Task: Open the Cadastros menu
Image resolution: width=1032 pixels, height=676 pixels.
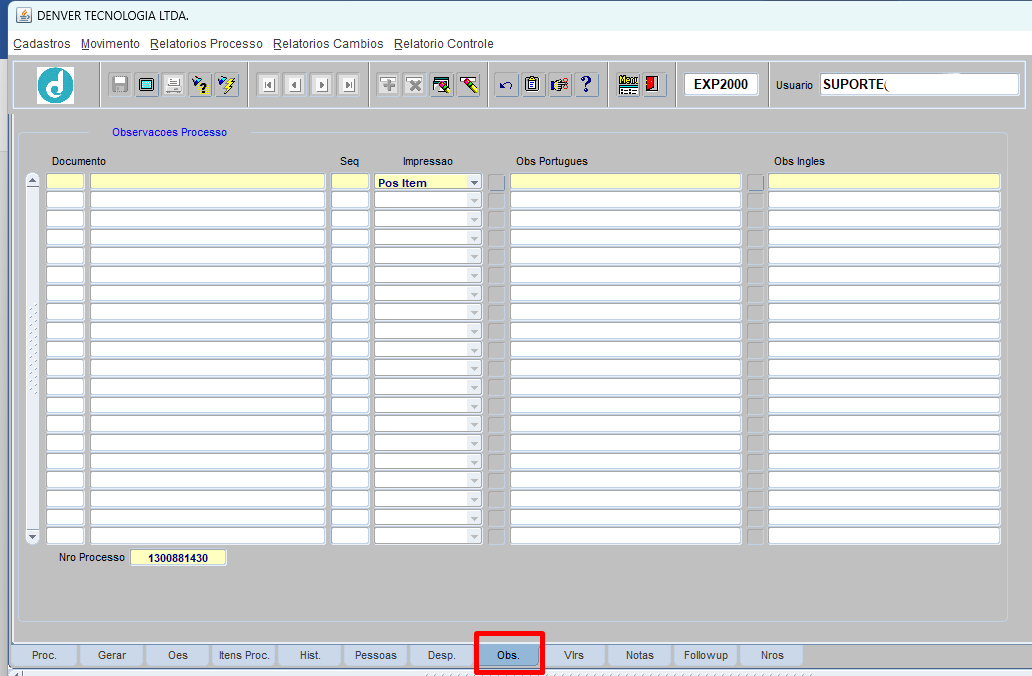Action: click(42, 44)
